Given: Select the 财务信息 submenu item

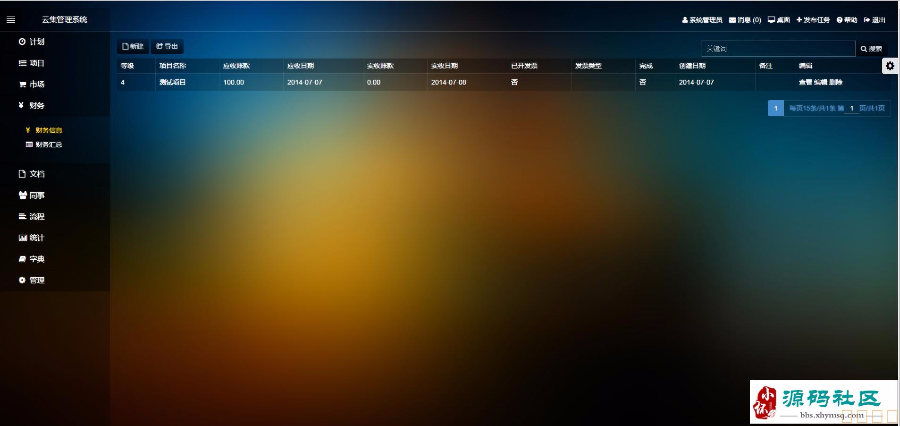Looking at the screenshot, I should pos(44,130).
